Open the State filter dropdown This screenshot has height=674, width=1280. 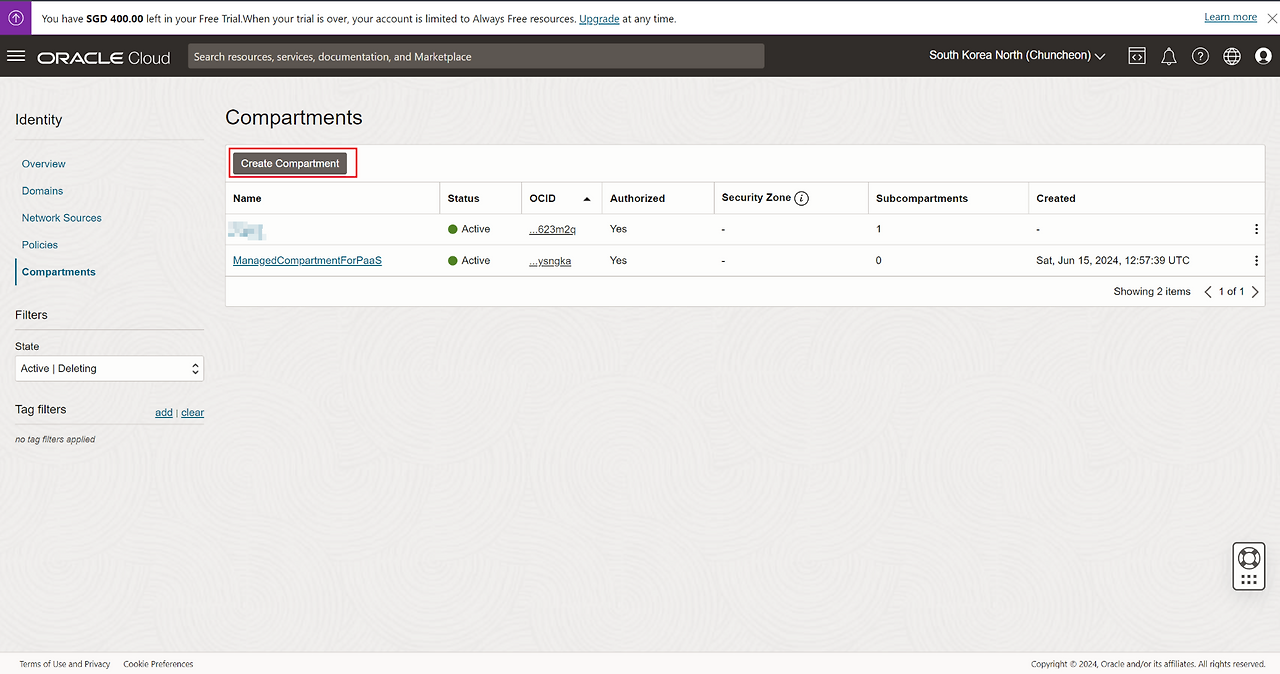point(109,369)
